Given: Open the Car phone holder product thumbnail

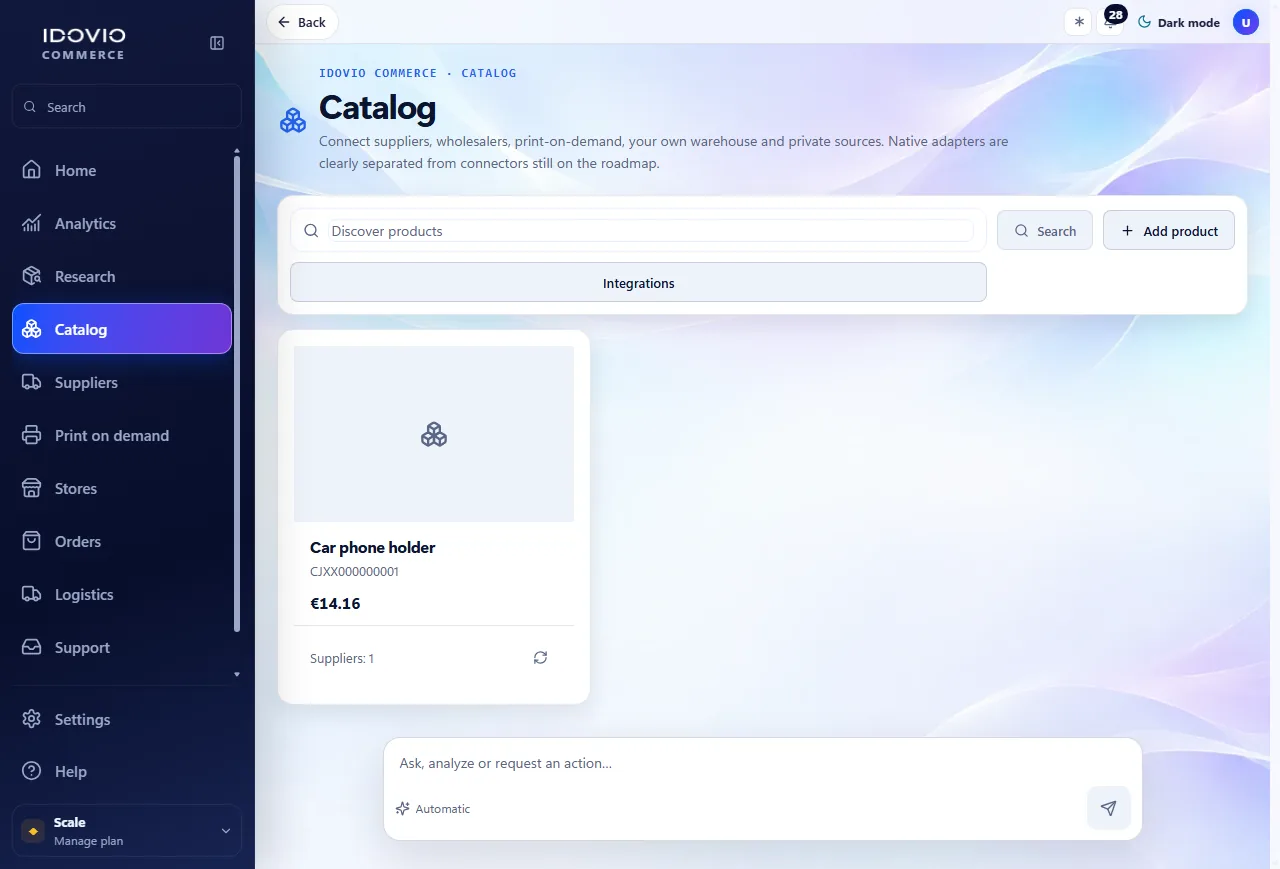Looking at the screenshot, I should (x=434, y=434).
